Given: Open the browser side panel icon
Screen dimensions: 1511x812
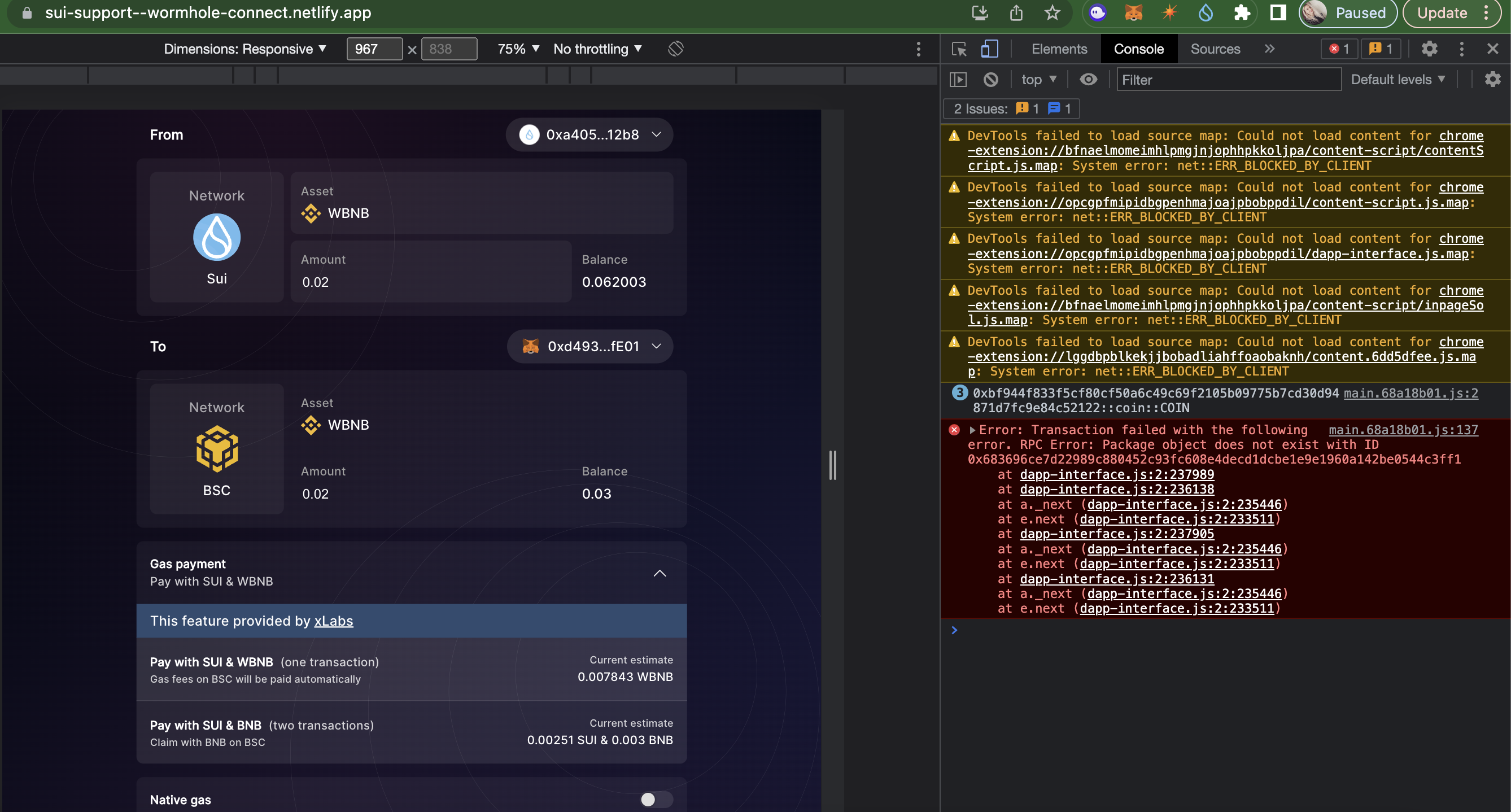Looking at the screenshot, I should [x=1278, y=13].
